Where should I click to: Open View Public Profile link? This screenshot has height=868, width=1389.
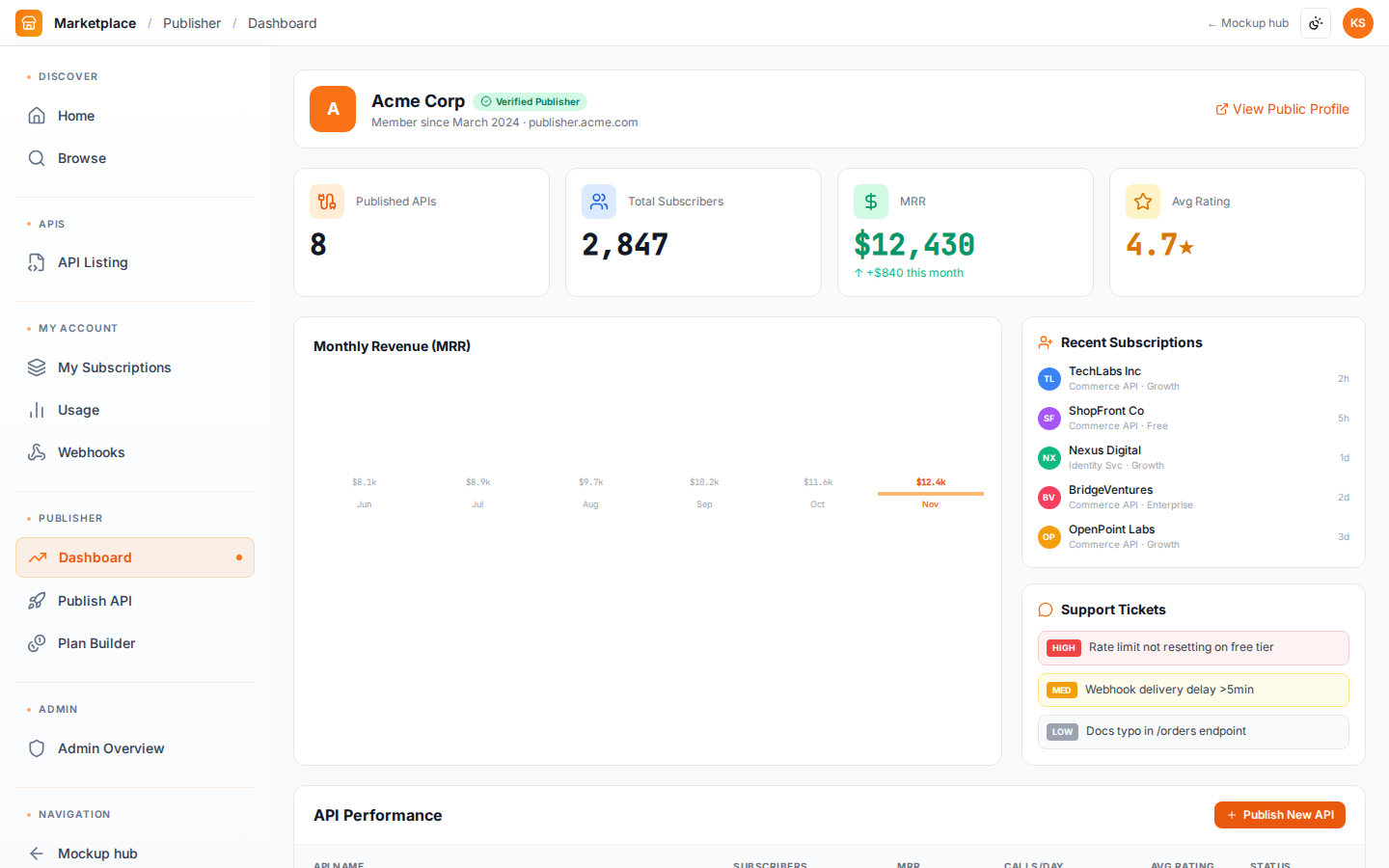1282,109
